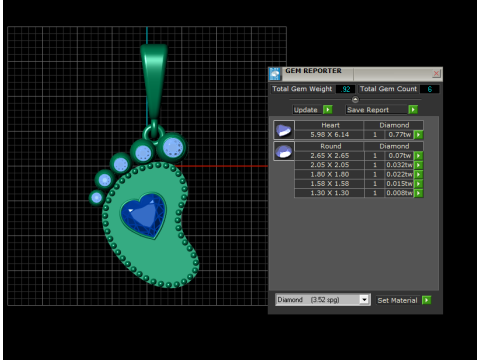This screenshot has height=360, width=480.
Task: Select the 2.05 X 2.05 size cell
Action: [x=329, y=165]
